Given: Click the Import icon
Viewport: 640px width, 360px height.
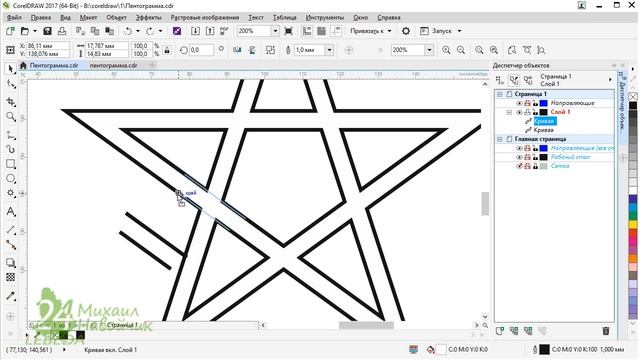Looking at the screenshot, I should coord(196,31).
